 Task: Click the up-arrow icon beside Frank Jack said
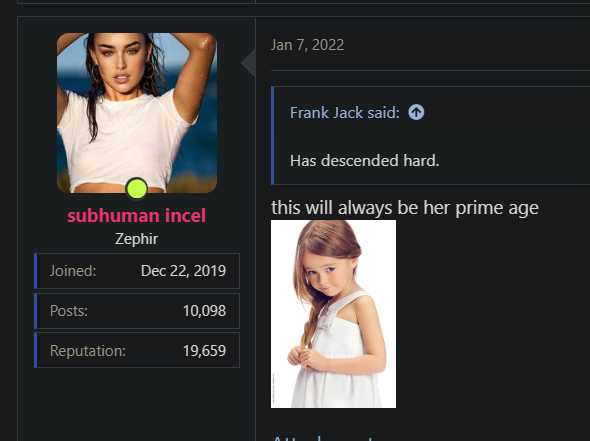click(416, 112)
